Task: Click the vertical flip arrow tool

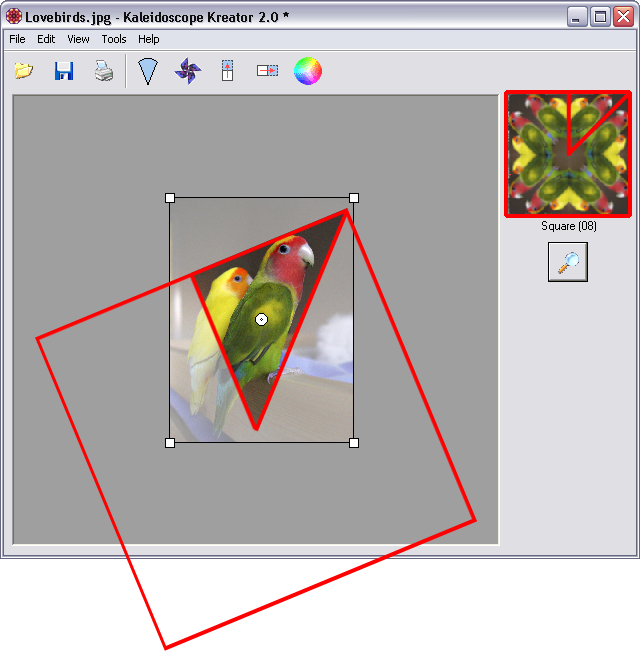Action: (227, 71)
